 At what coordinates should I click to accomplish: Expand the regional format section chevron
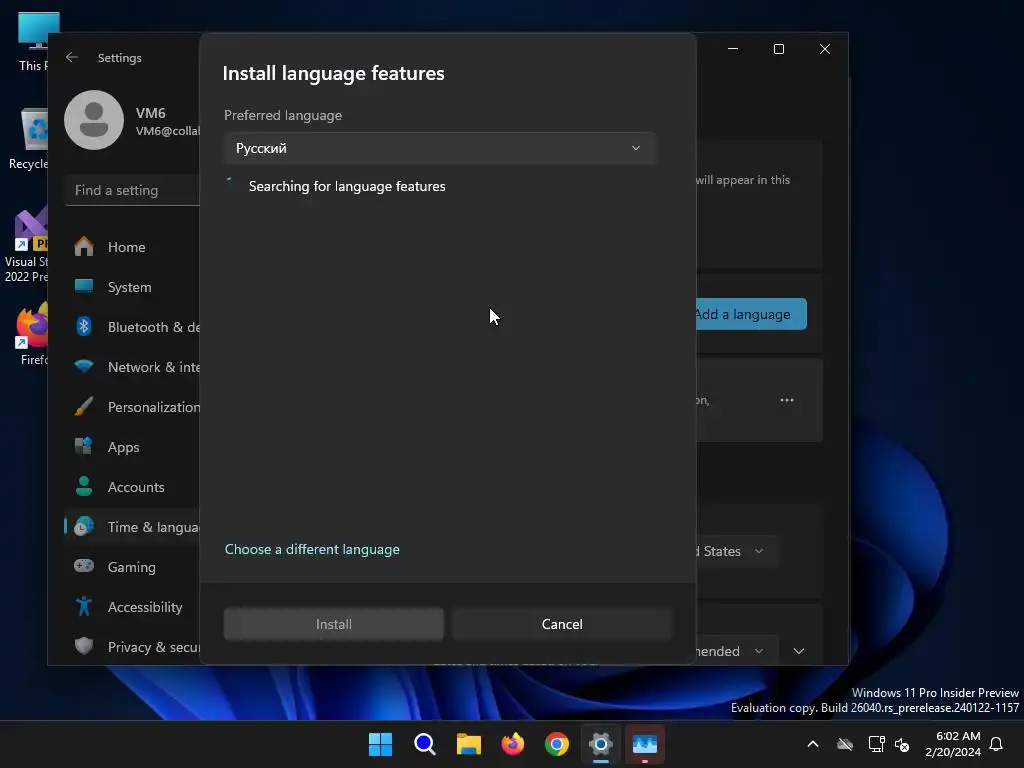coord(799,651)
